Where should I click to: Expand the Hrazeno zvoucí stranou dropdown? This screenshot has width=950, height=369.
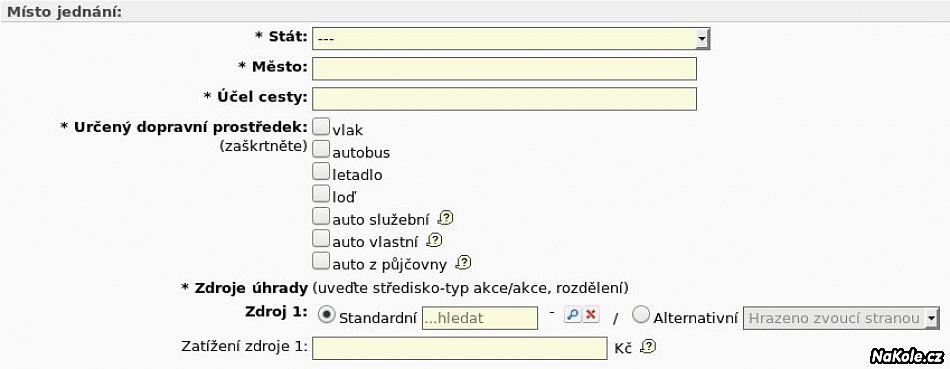coord(842,318)
